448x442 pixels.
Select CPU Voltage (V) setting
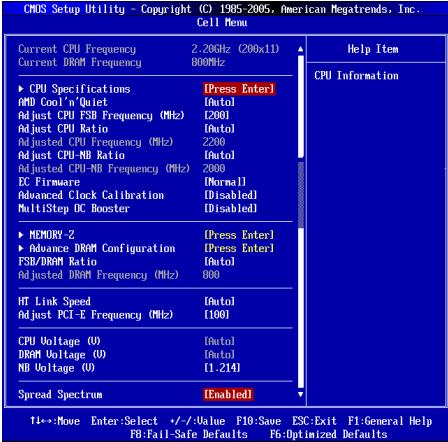point(59,342)
